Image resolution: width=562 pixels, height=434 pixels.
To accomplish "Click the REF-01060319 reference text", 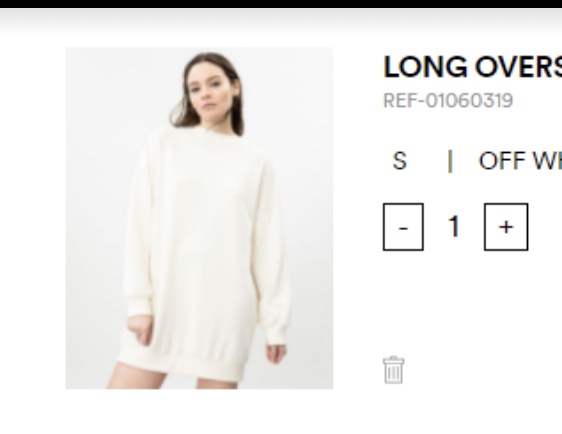I will [448, 100].
